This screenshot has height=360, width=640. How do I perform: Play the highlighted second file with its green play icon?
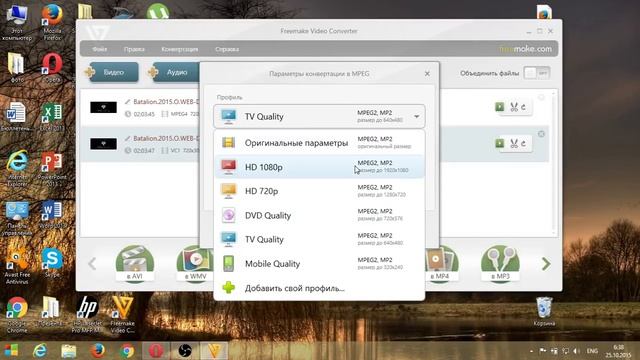click(500, 143)
